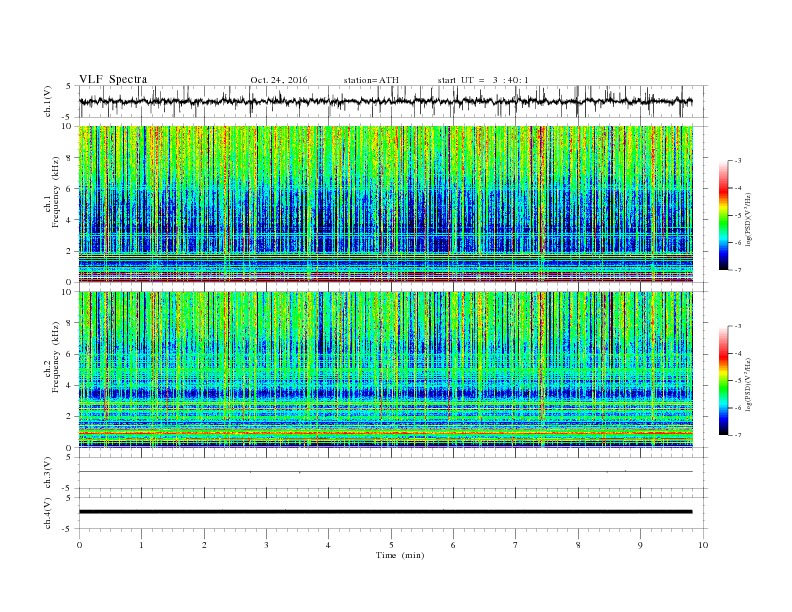Click the ch.2 color bar "log(PSD)(V²/Hz)" label
The width and height of the screenshot is (792, 612).
point(748,385)
